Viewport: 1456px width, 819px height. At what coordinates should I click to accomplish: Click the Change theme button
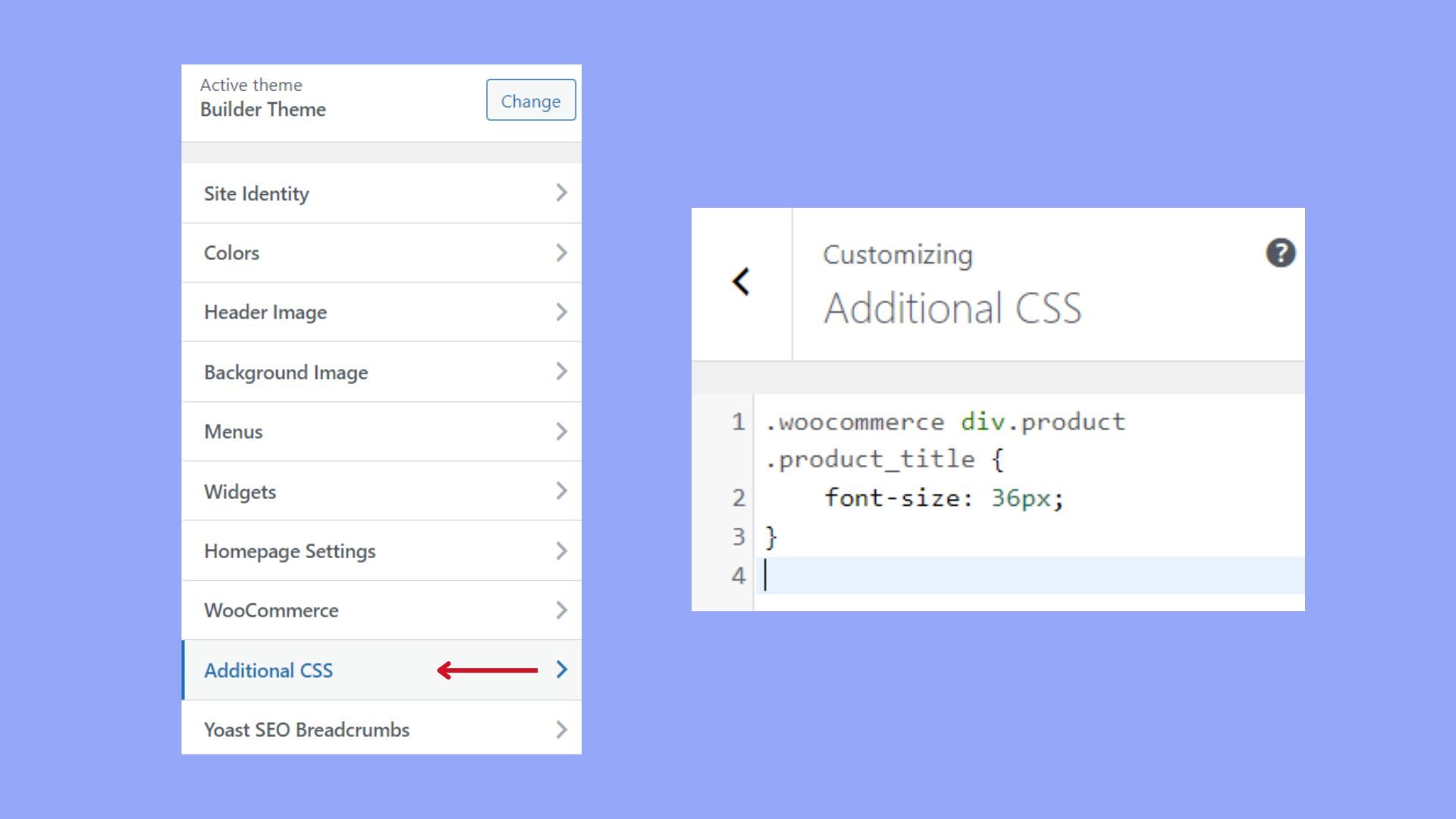coord(530,100)
